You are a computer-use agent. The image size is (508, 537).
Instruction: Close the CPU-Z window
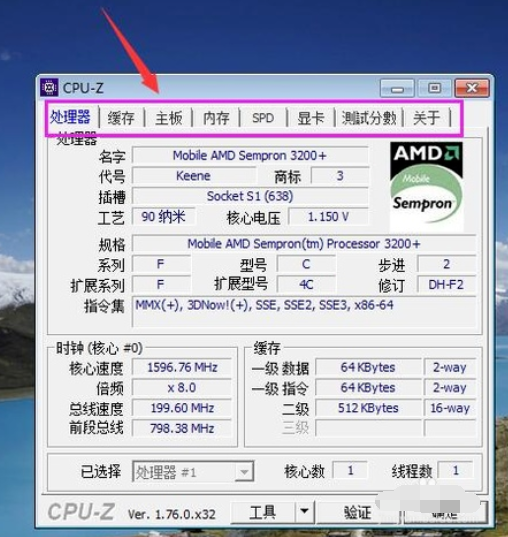472,89
